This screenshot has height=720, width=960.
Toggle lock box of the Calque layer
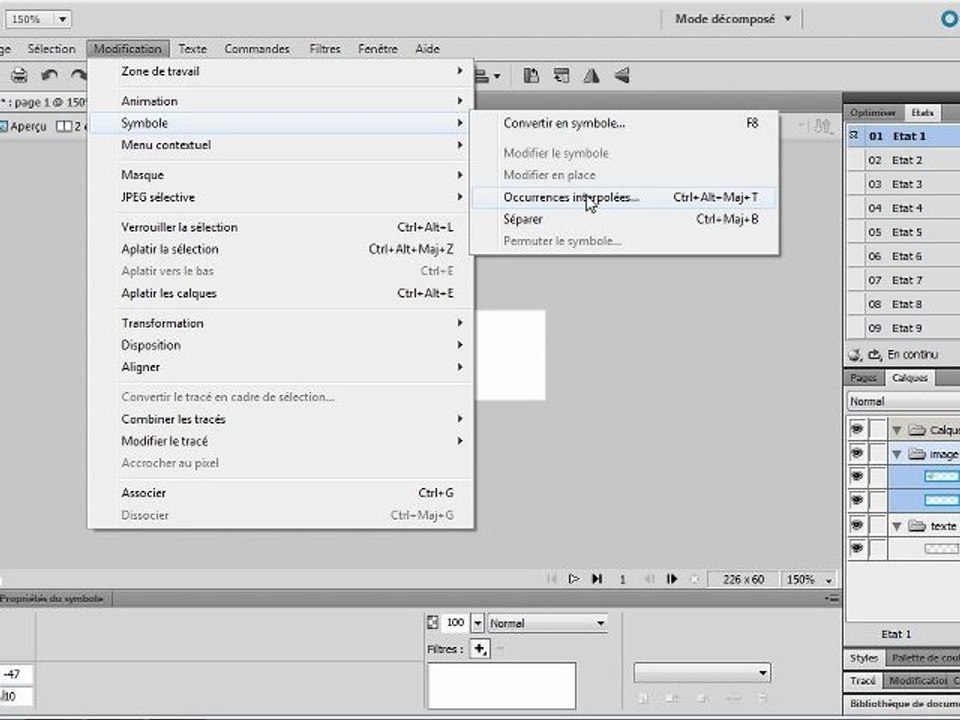coord(878,429)
